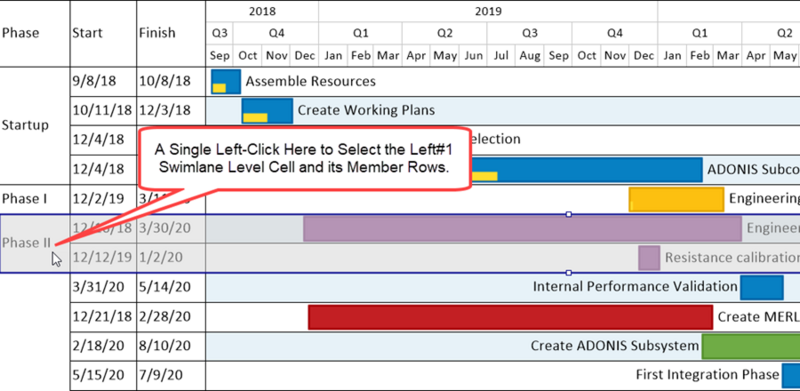This screenshot has height=391, width=800.
Task: Click the long purple Phase II Engineering bar
Action: [522, 229]
